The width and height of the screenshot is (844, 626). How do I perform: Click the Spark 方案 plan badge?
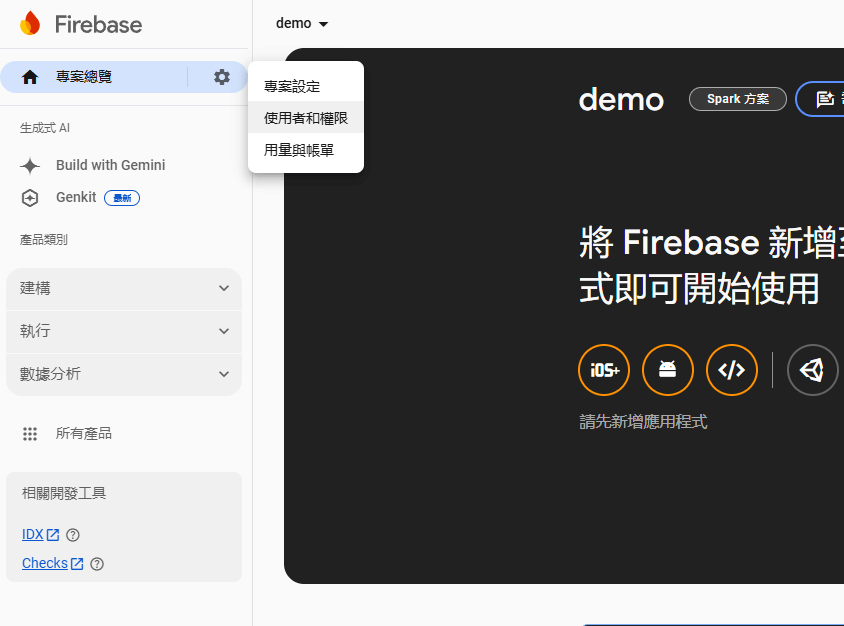737,99
